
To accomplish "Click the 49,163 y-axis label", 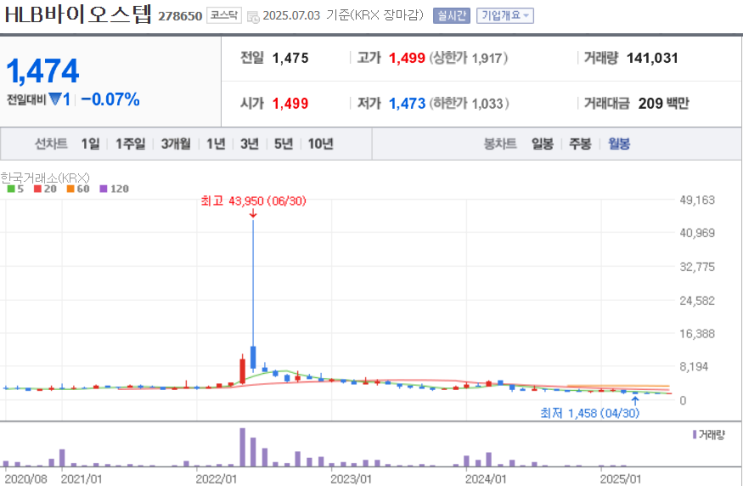I will click(697, 200).
